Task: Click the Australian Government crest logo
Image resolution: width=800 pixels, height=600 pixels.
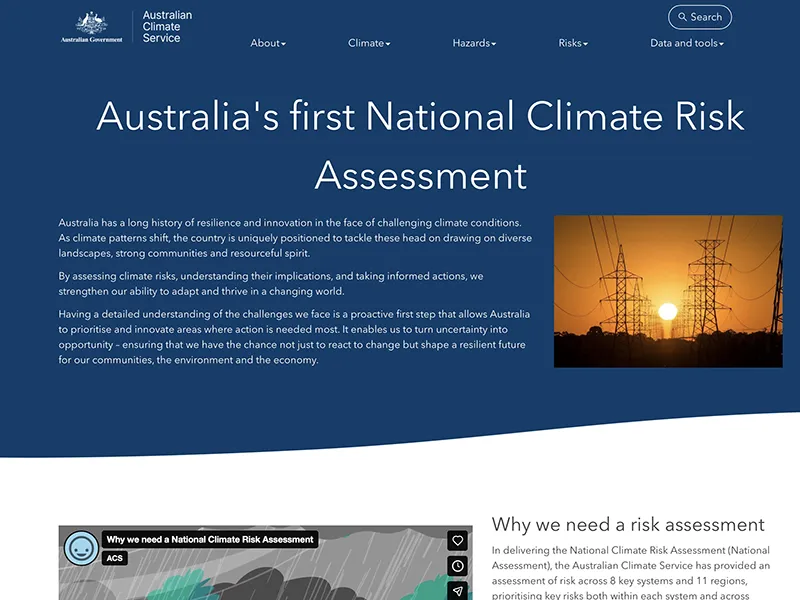Action: (x=91, y=26)
